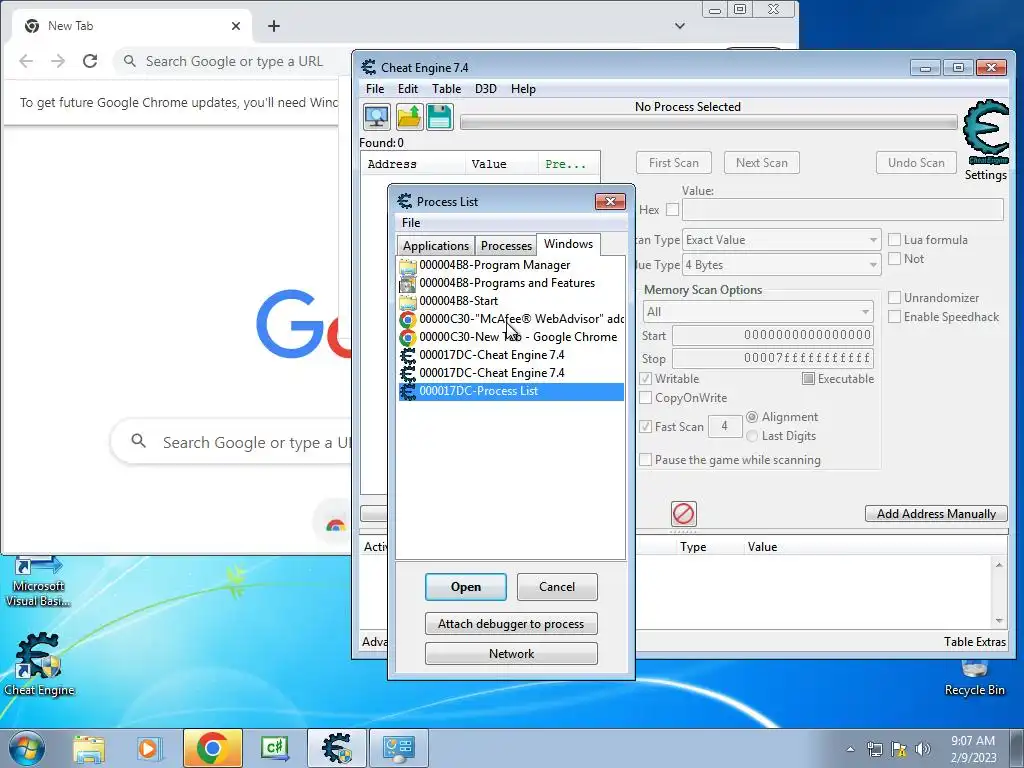
Task: Open the File menu in Cheat Engine
Action: [375, 89]
